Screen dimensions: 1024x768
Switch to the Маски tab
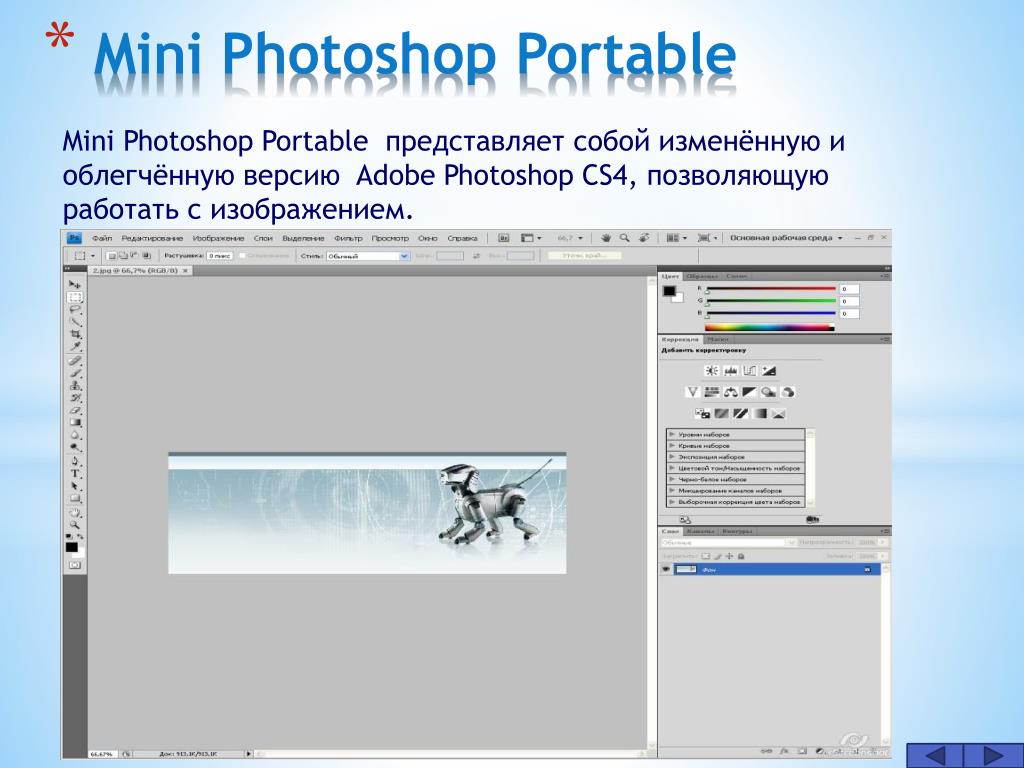coord(718,340)
